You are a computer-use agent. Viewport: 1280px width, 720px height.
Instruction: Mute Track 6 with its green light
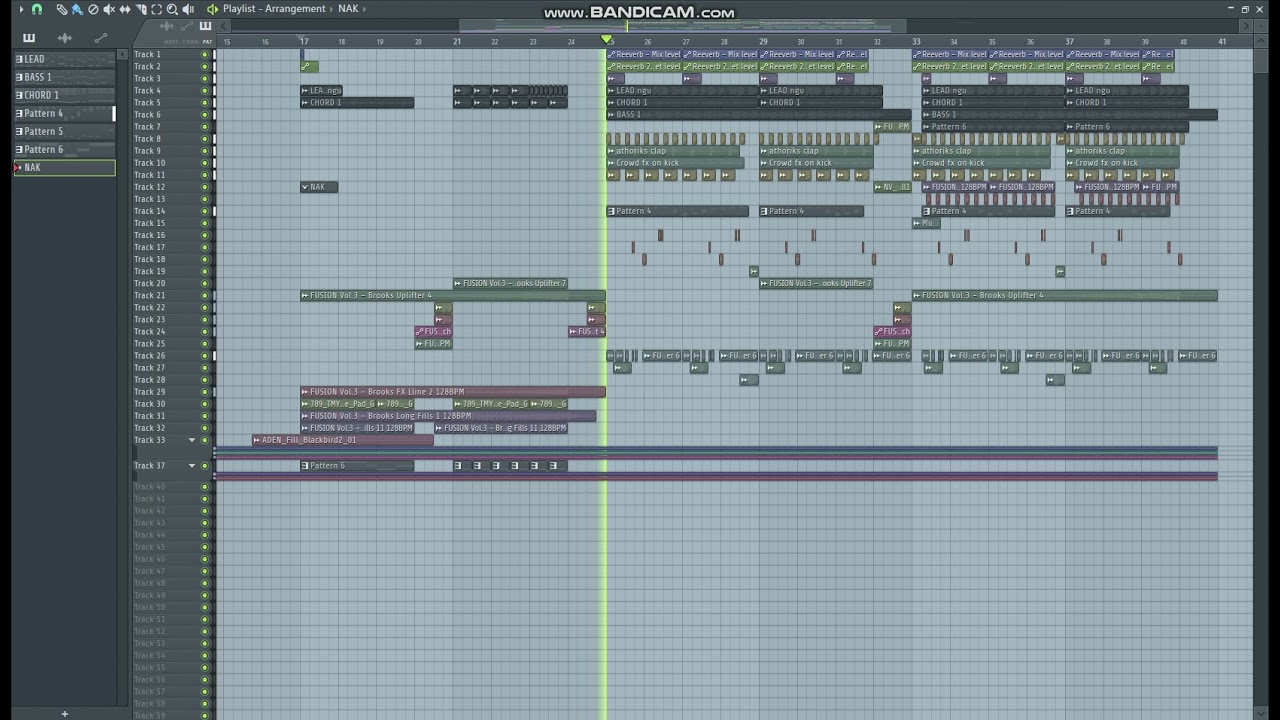click(205, 114)
